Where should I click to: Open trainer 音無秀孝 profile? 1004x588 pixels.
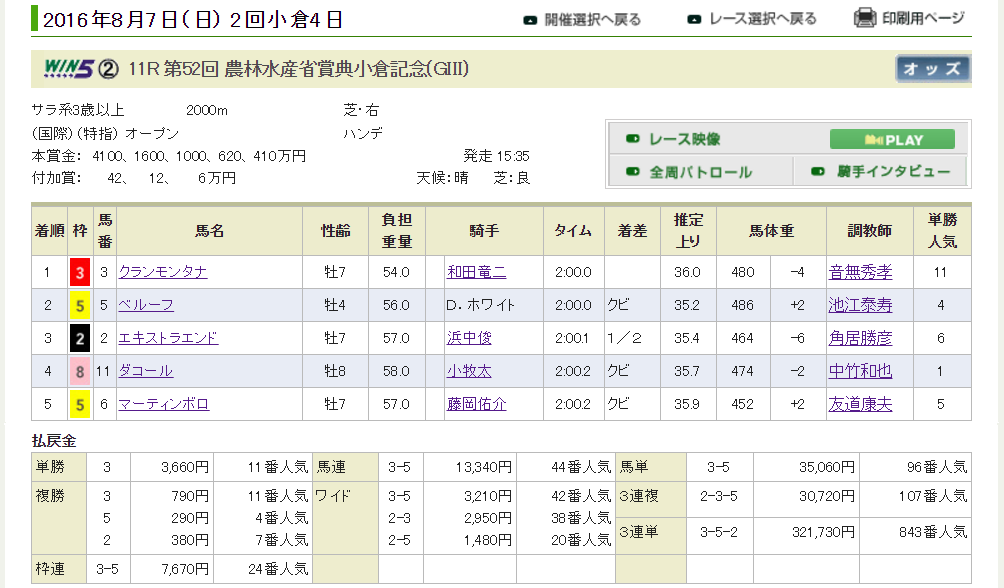point(860,272)
